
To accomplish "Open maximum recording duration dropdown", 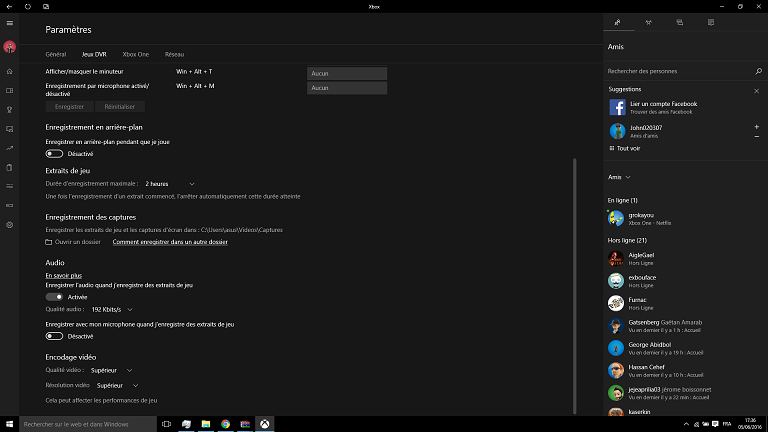I will (x=170, y=184).
